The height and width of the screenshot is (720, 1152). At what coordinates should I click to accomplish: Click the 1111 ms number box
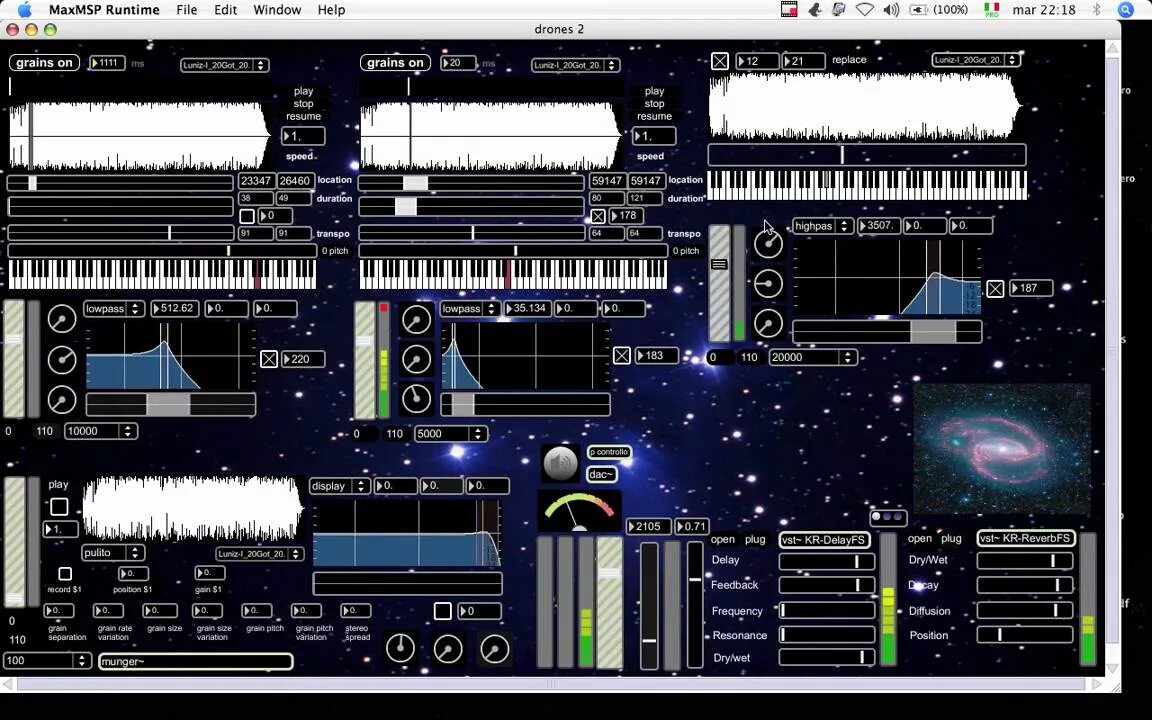[107, 63]
